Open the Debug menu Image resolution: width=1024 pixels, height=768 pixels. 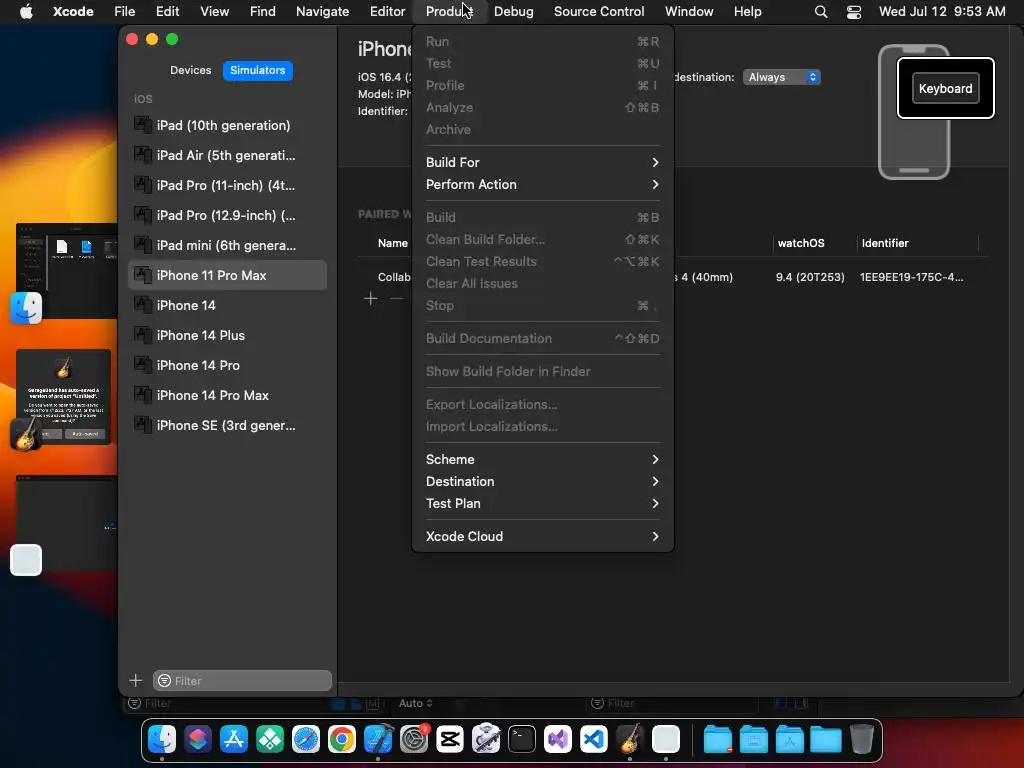coord(513,12)
